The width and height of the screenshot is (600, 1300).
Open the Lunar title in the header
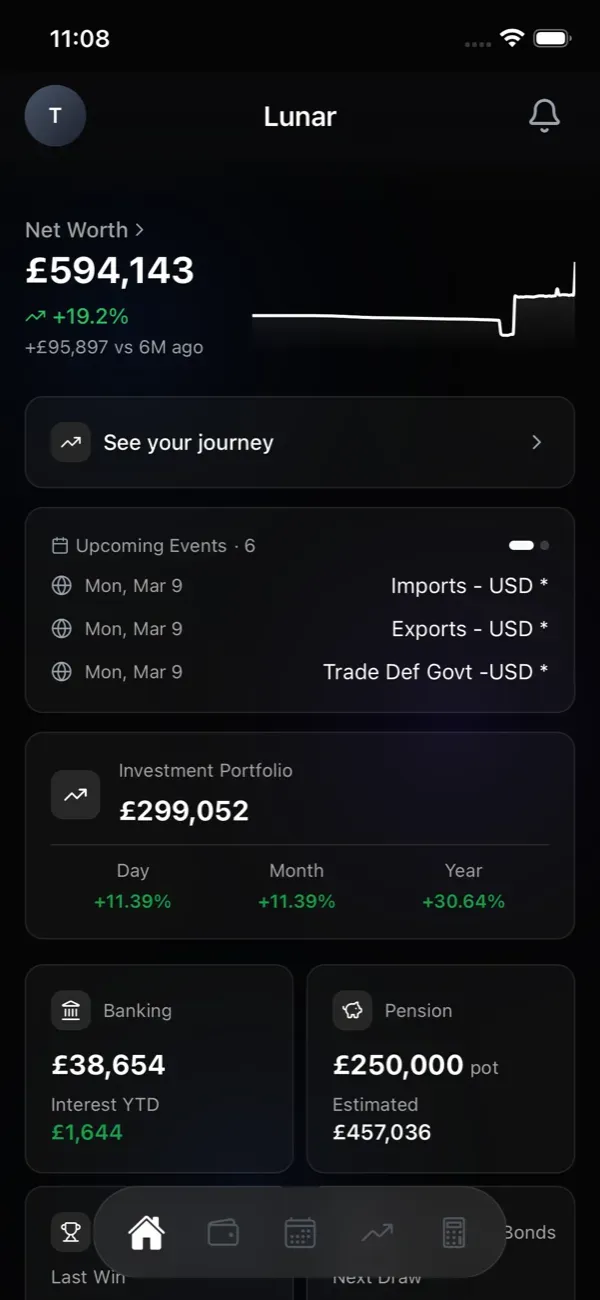coord(299,116)
